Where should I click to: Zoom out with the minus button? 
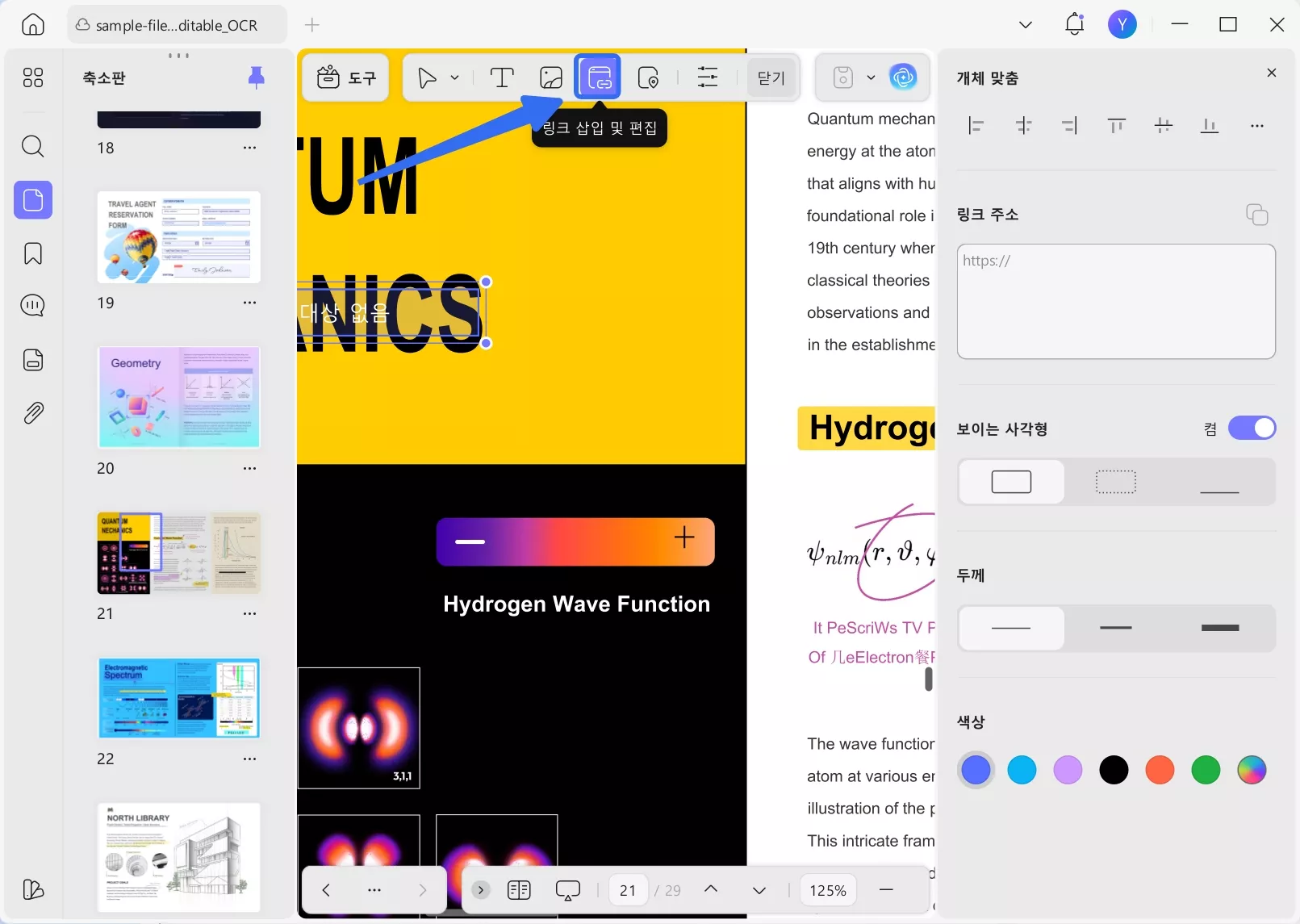(886, 890)
